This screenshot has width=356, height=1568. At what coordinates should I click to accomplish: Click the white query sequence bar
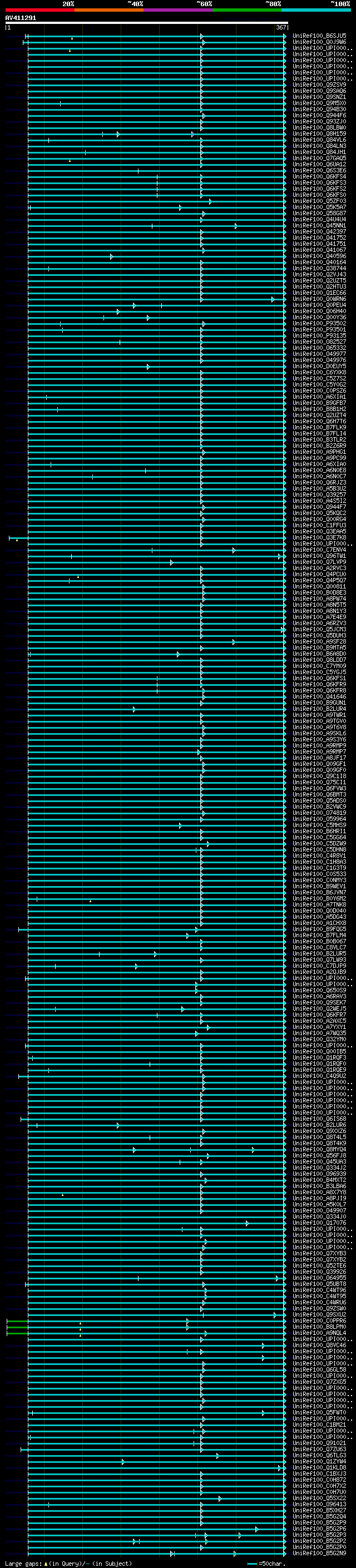(x=147, y=22)
